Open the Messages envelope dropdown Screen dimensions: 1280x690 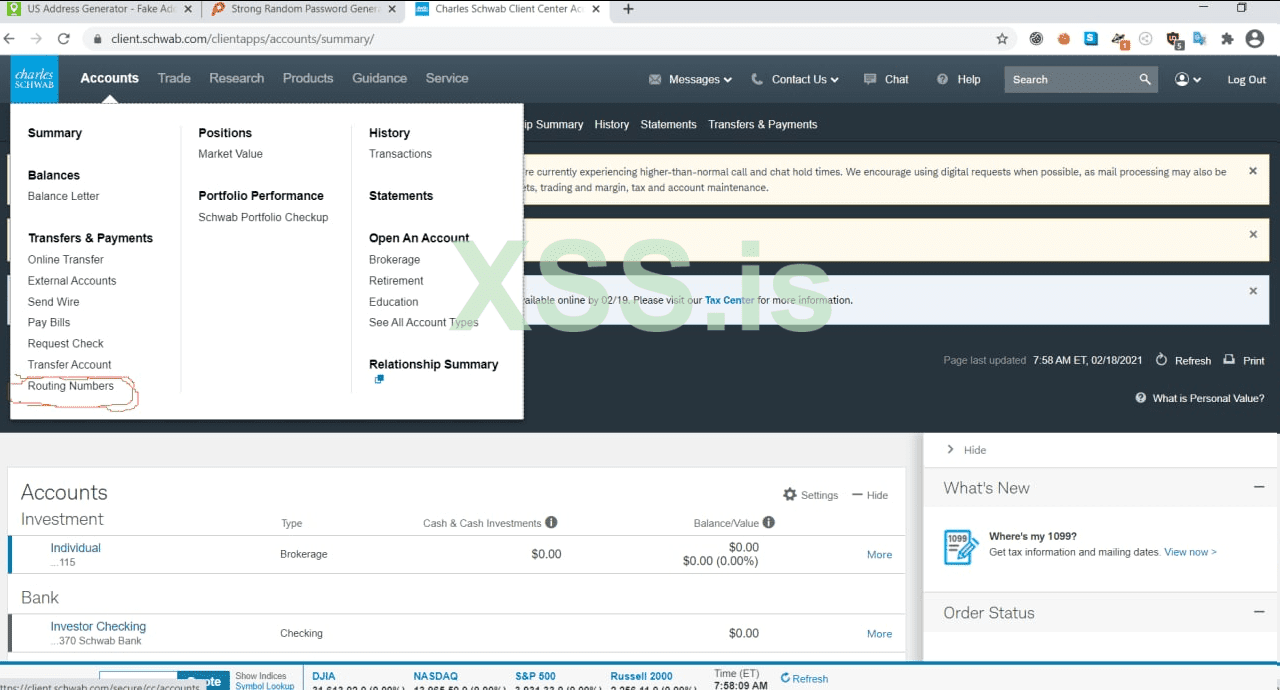tap(690, 79)
